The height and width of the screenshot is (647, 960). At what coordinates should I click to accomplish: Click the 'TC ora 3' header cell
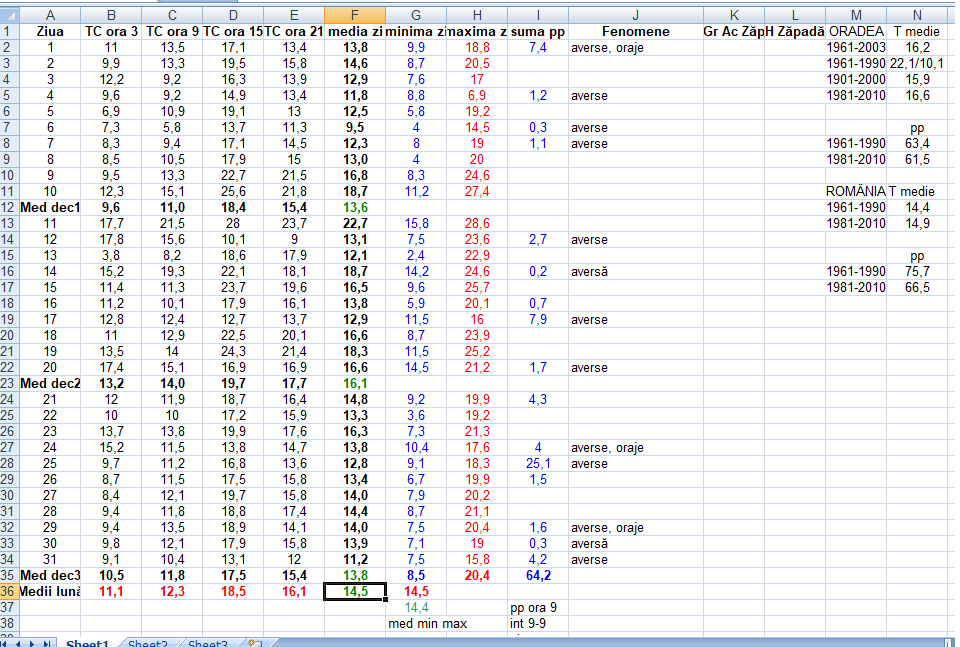point(111,31)
